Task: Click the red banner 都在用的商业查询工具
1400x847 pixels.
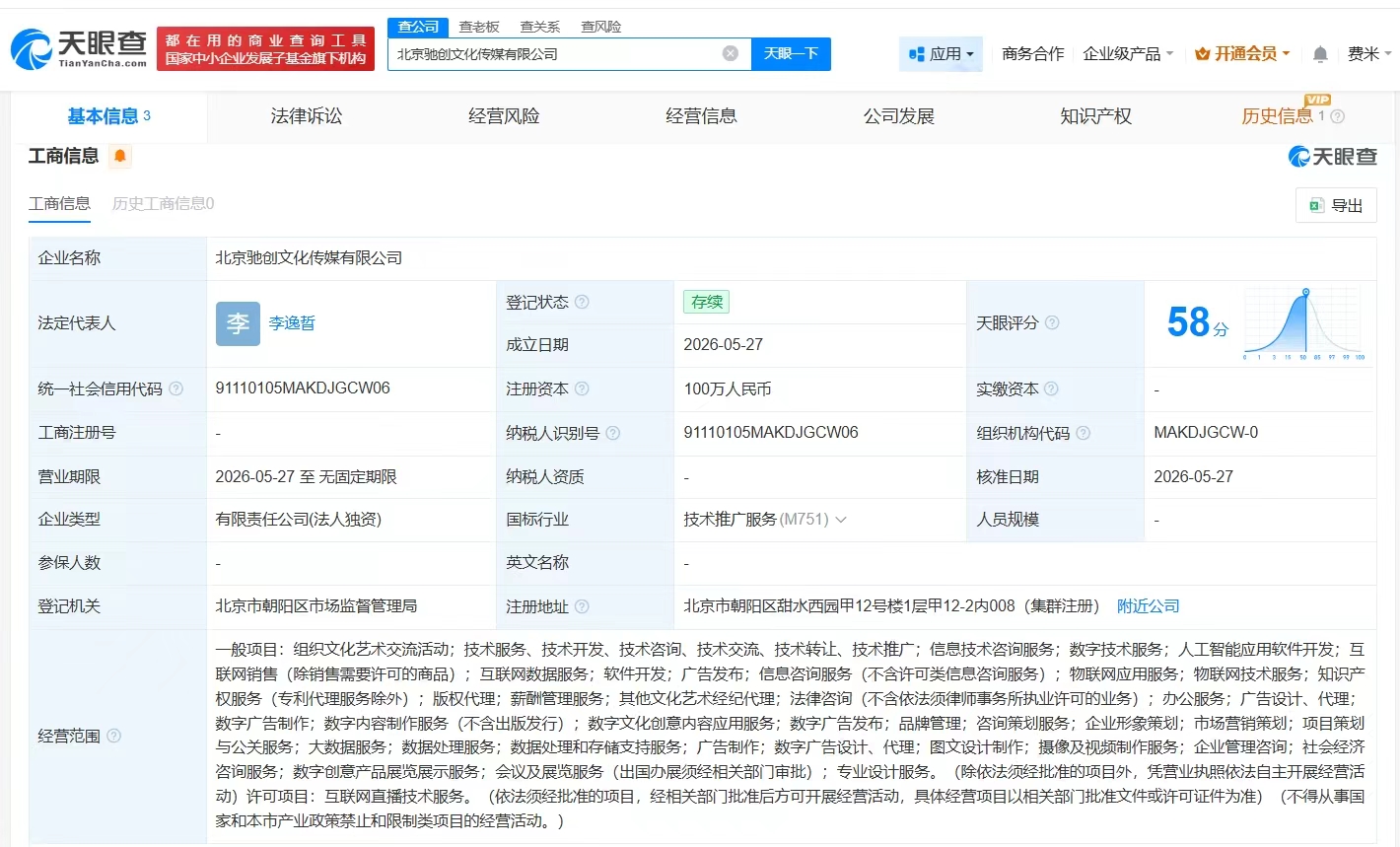Action: click(x=265, y=49)
